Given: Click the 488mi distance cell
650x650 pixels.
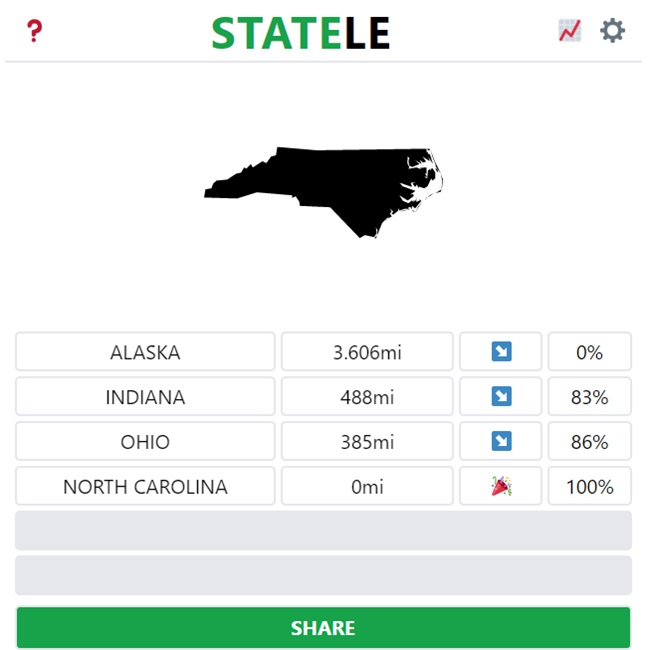Looking at the screenshot, I should [367, 397].
